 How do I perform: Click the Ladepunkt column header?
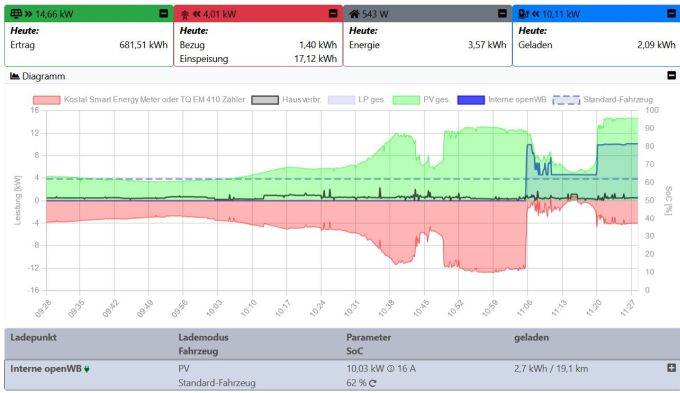33,337
